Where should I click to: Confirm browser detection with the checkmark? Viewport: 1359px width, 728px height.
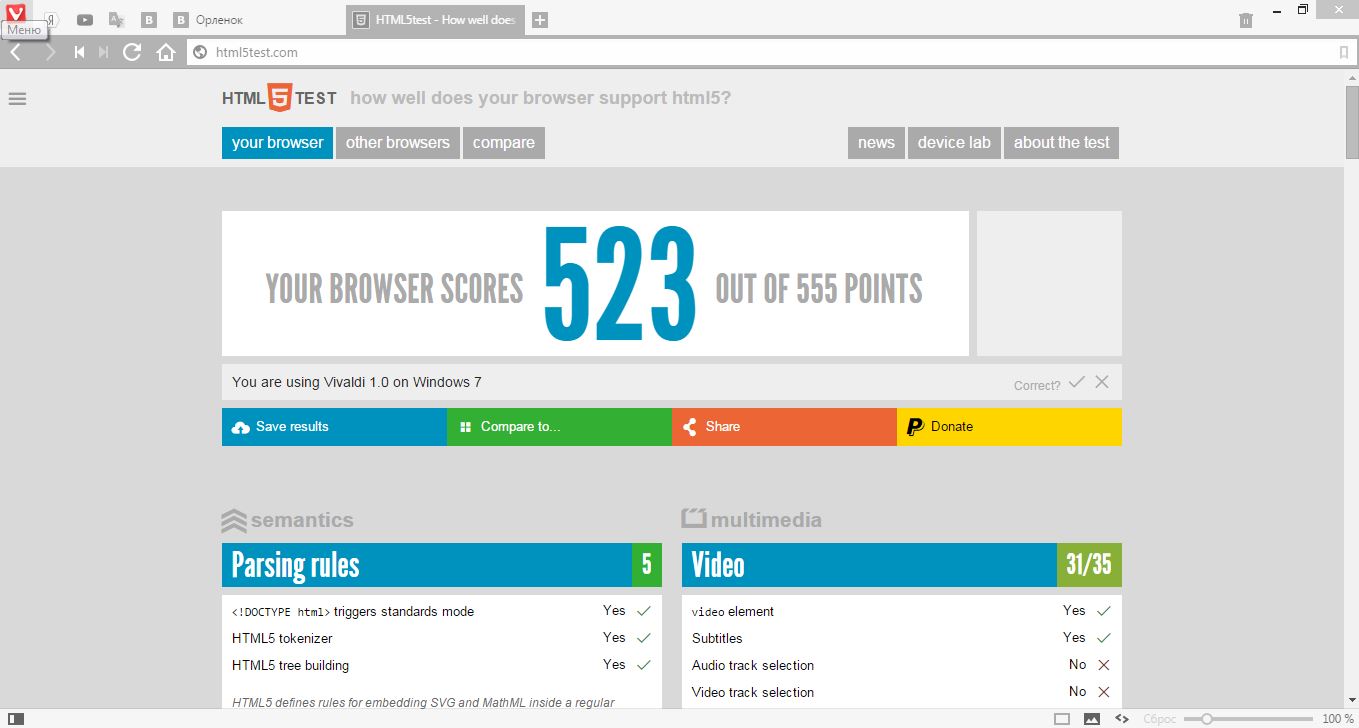[x=1076, y=382]
